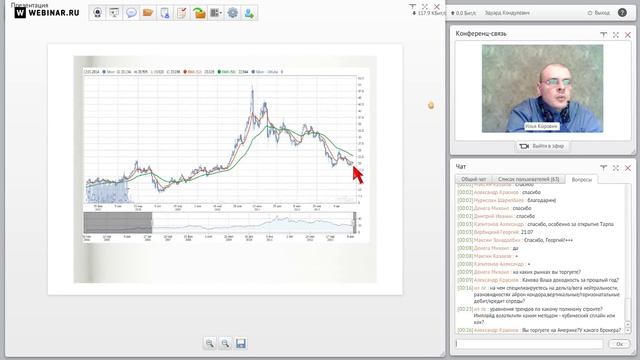Click the stock chart slide image
The height and width of the screenshot is (360, 640).
point(225,169)
